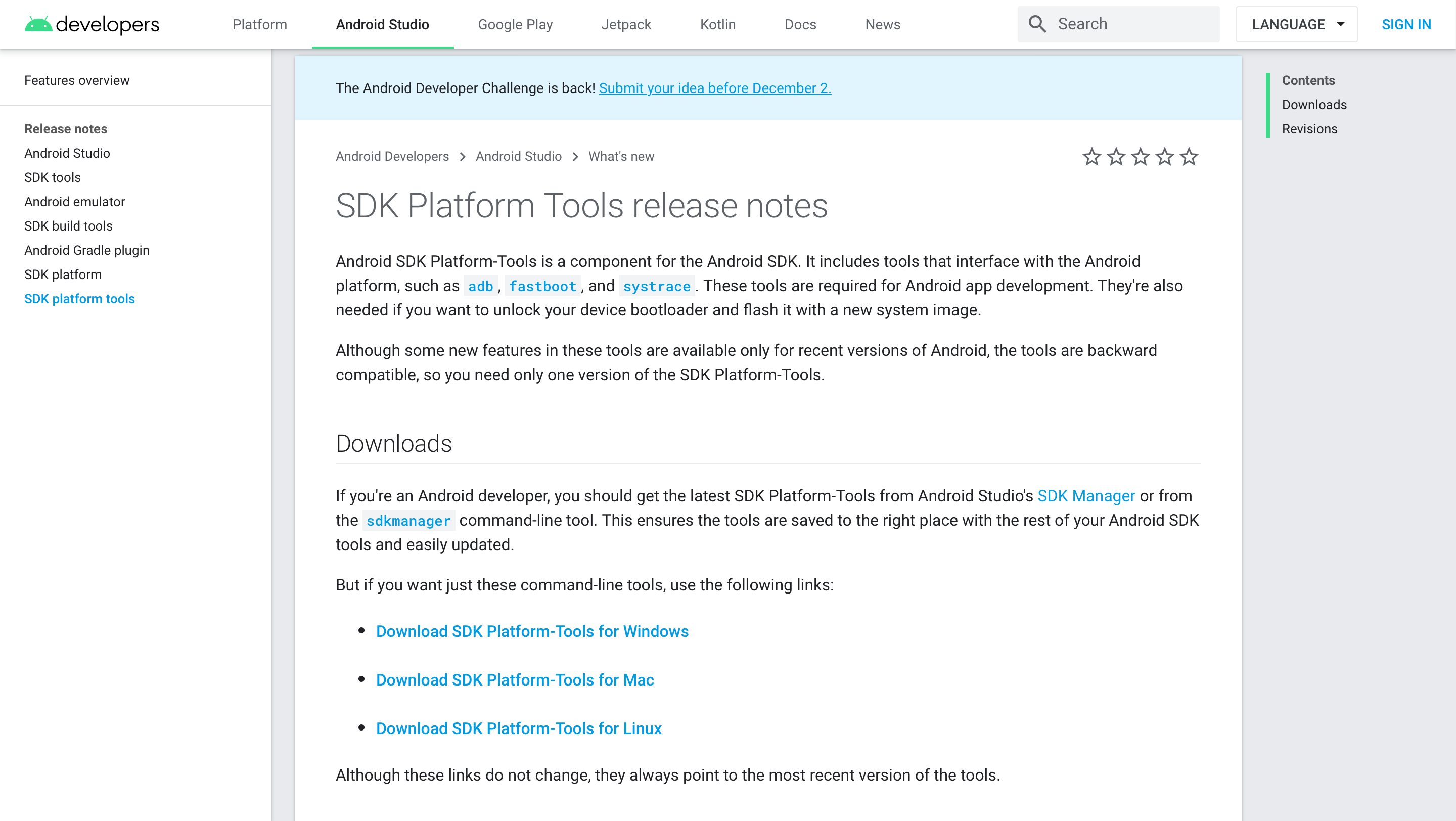This screenshot has height=821, width=1456.
Task: Jump to Revisions in Contents
Action: coord(1309,129)
